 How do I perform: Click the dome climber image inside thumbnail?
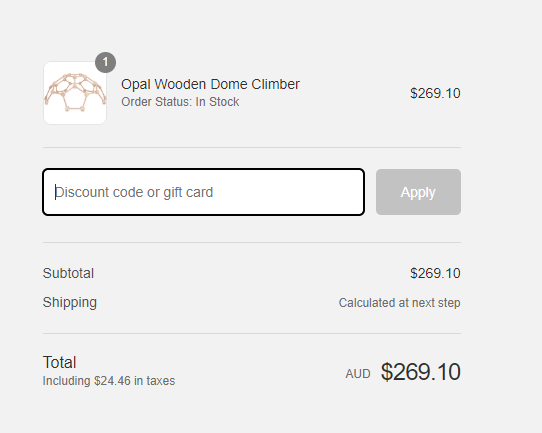75,92
